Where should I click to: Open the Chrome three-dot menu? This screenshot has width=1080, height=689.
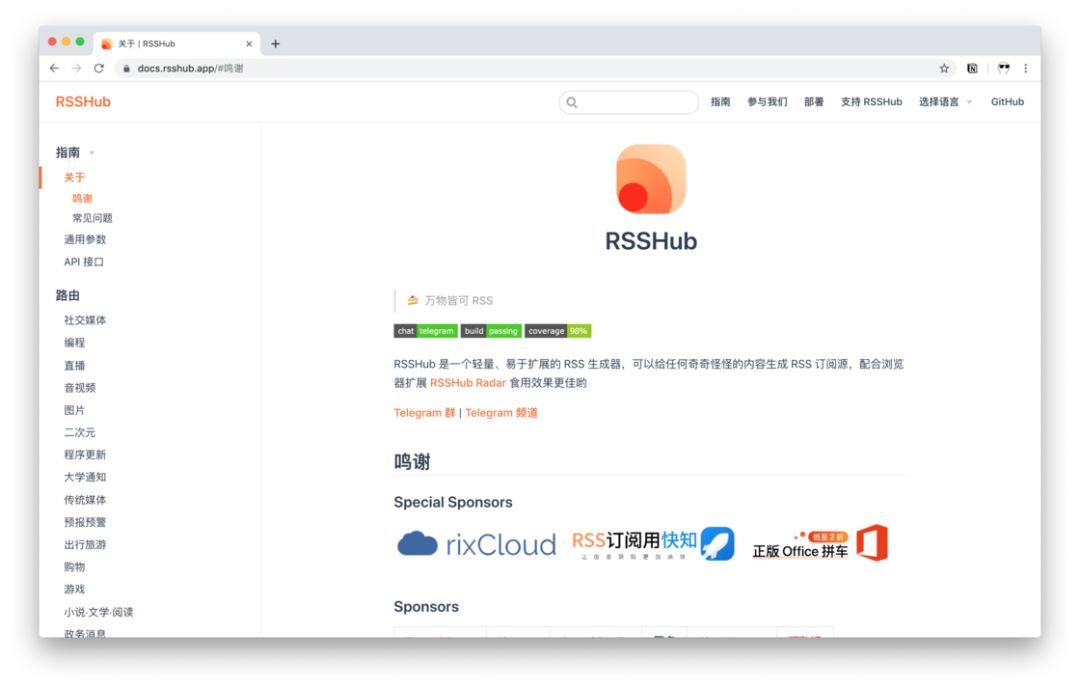1026,68
